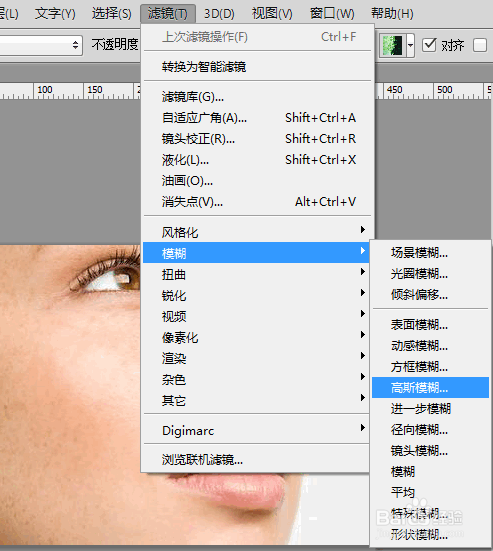Apply the plain 模糊 blur item
Viewport: 493px width, 551px height.
point(430,472)
